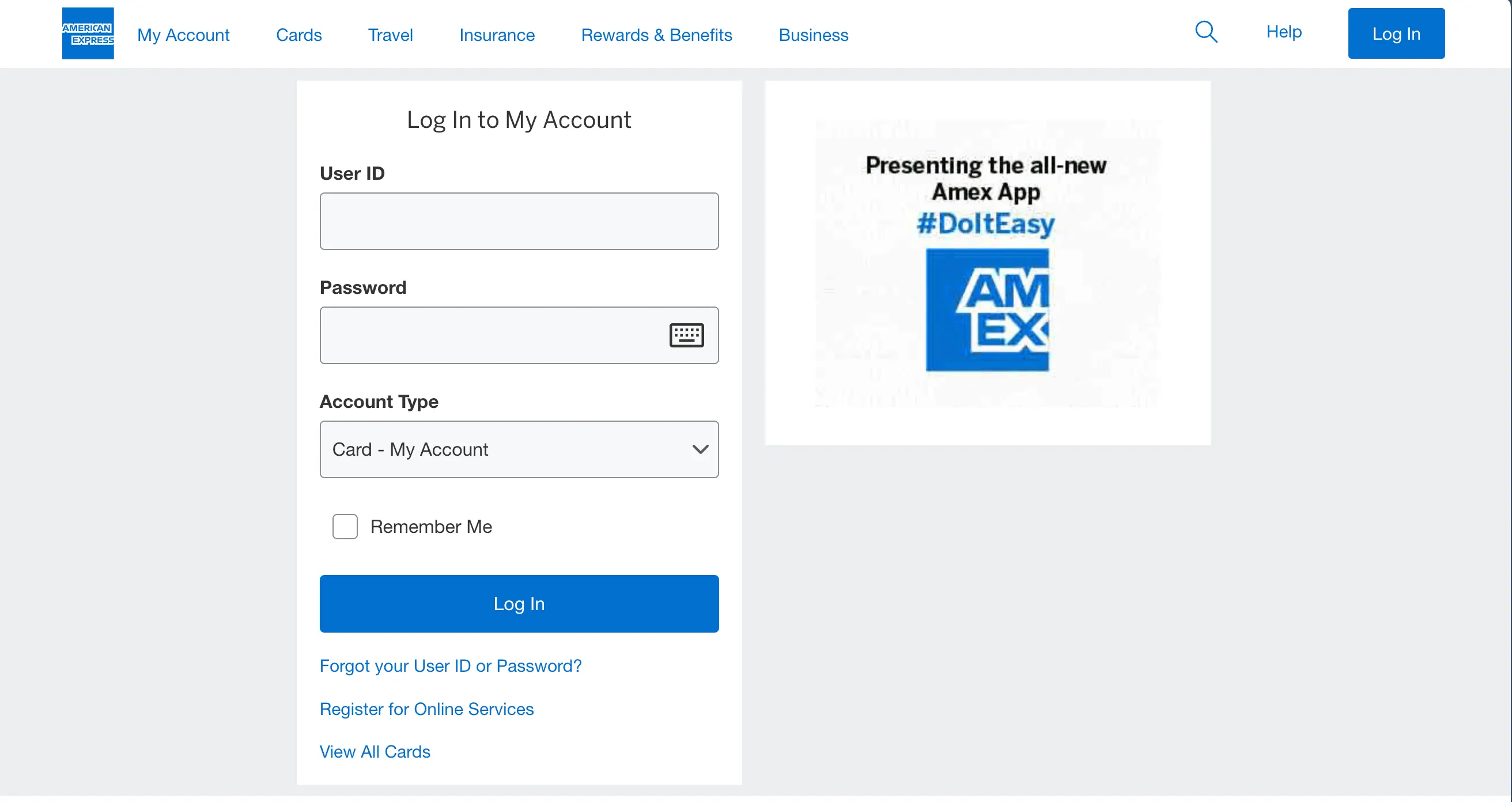Toggle the Remember Me checkbox
1512x802 pixels.
pos(345,526)
